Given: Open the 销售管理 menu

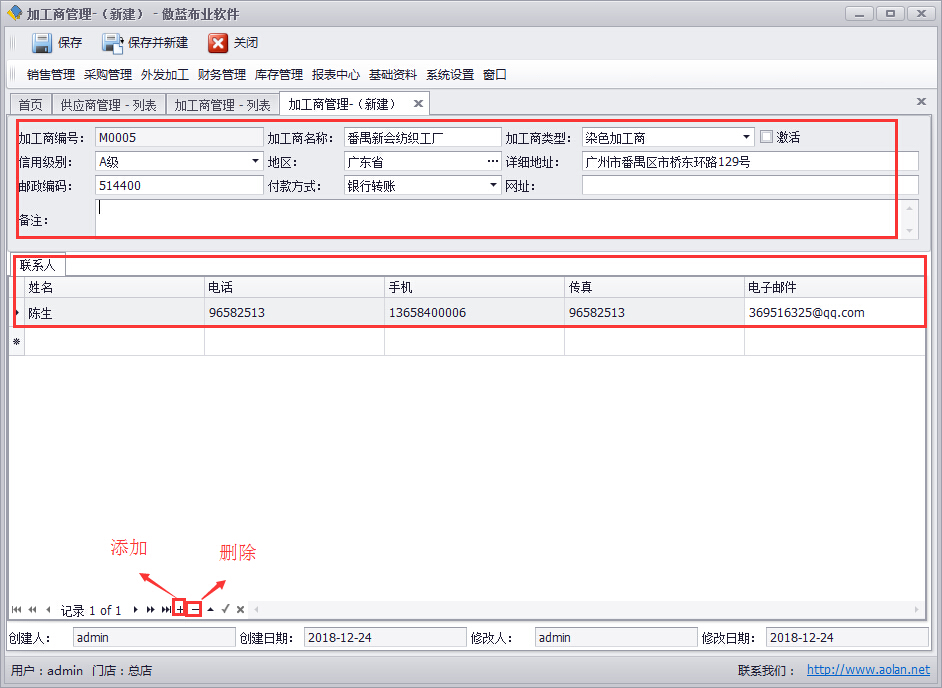Looking at the screenshot, I should pyautogui.click(x=51, y=74).
